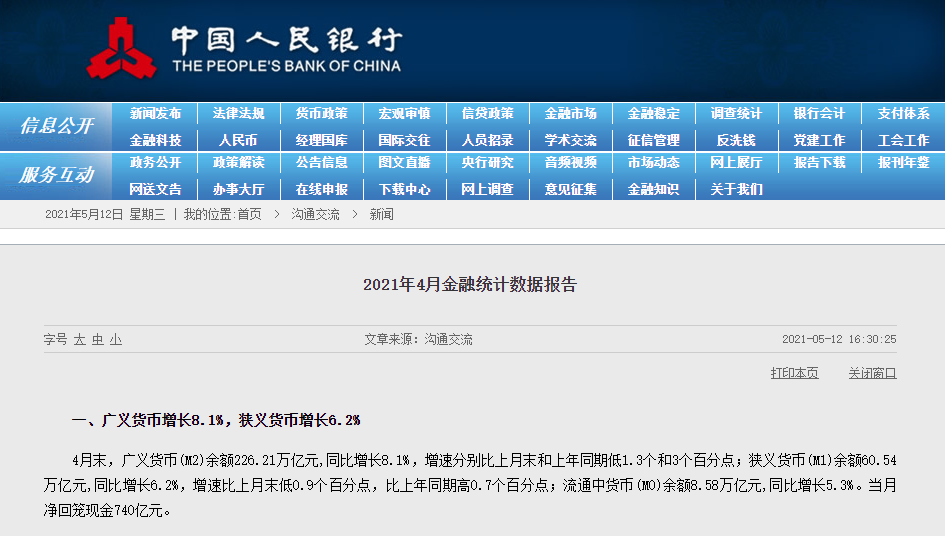Click the 关闭窗口 close window link
This screenshot has height=536, width=945.
[x=873, y=373]
